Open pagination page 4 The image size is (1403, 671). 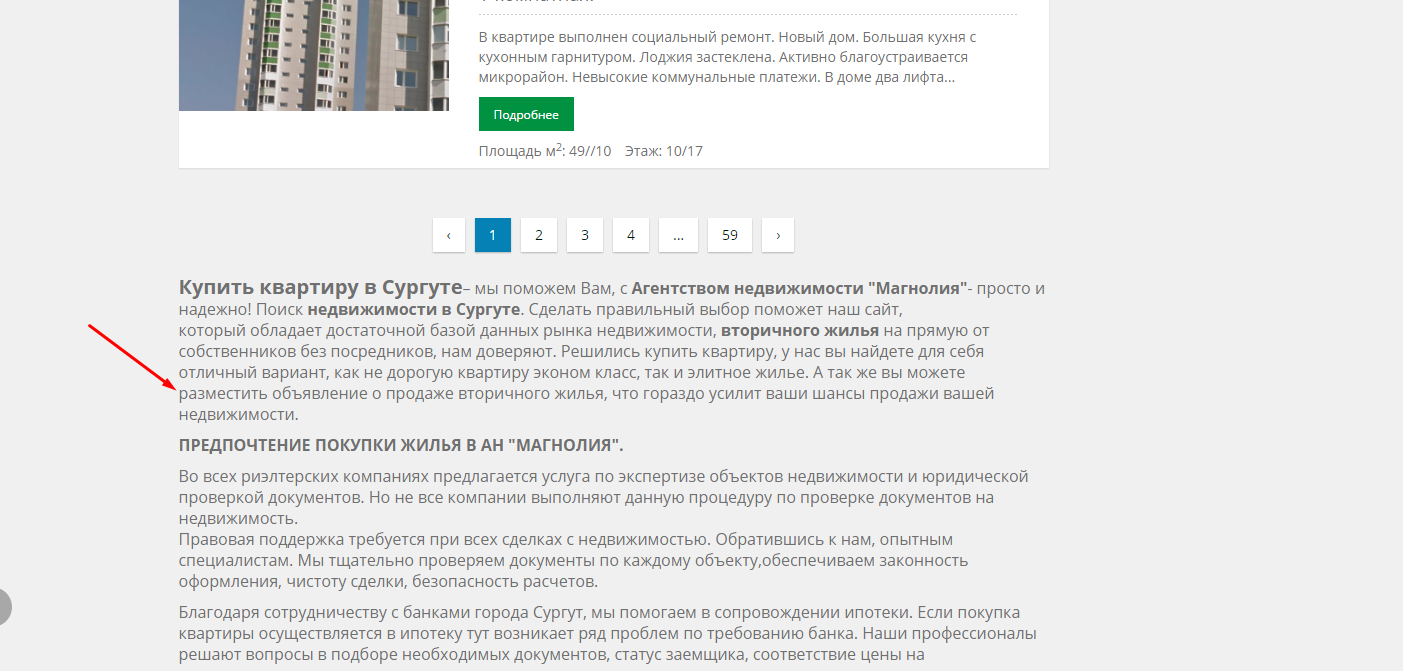[631, 235]
